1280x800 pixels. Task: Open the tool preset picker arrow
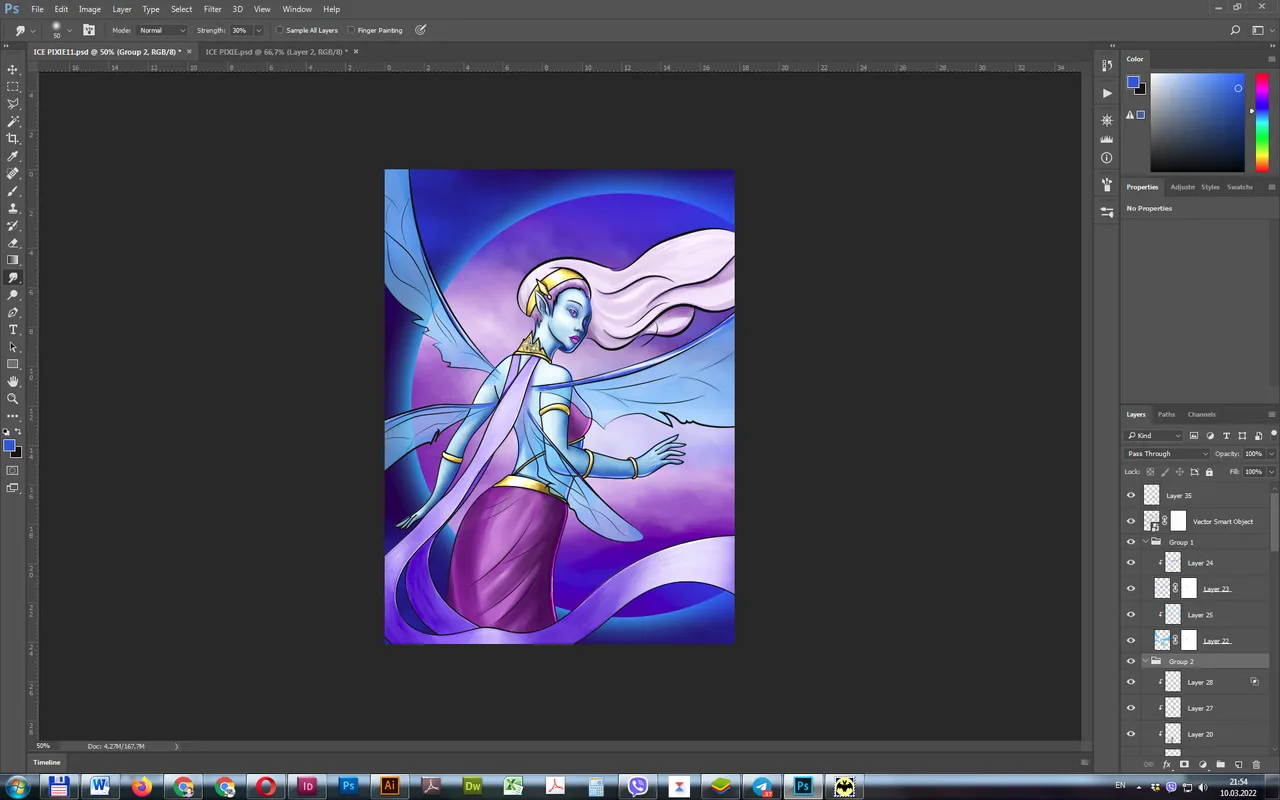pos(33,31)
